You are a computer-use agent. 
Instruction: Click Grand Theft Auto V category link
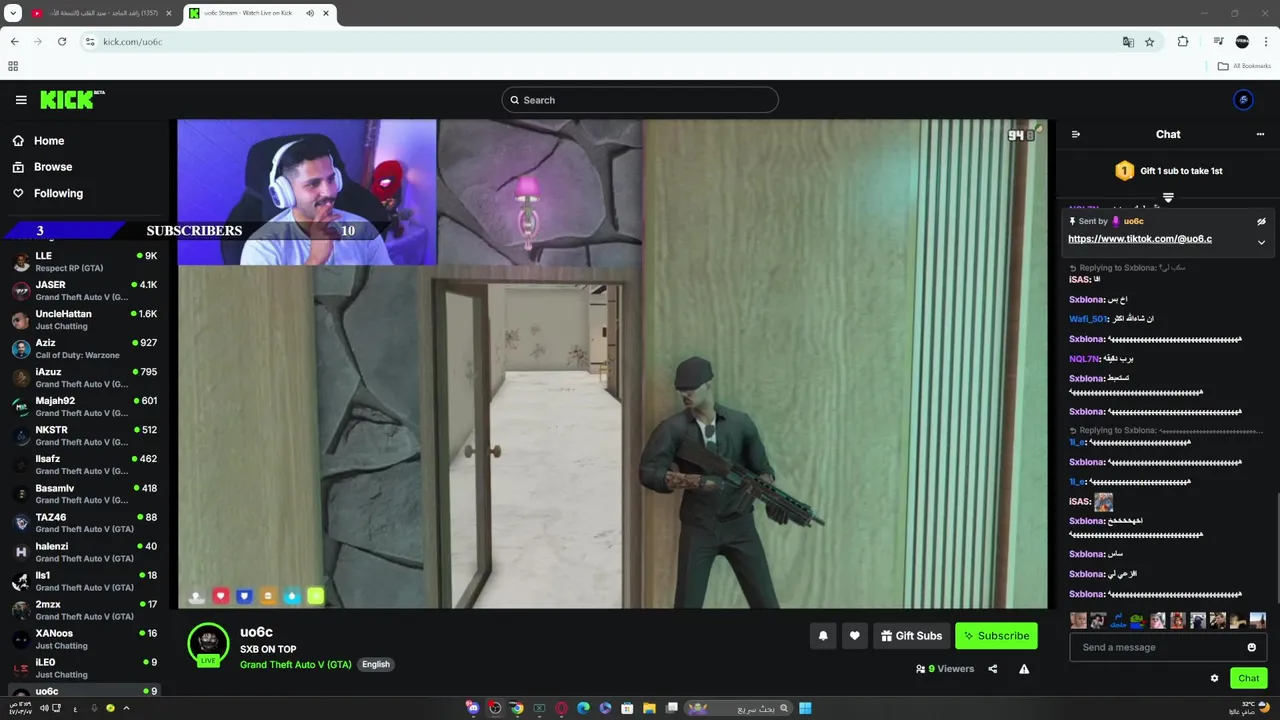pos(296,665)
